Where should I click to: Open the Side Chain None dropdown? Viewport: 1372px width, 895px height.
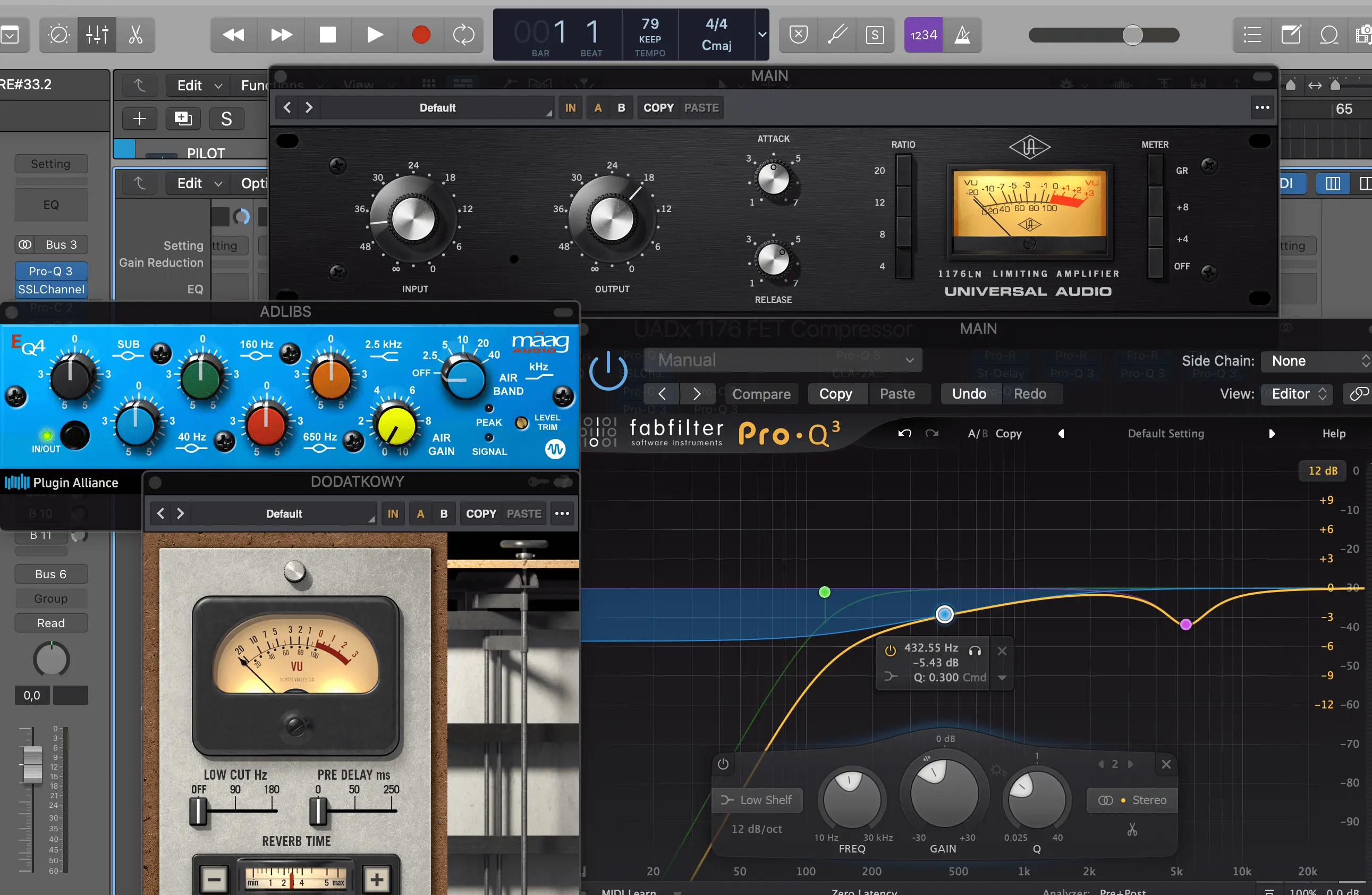pos(1317,361)
